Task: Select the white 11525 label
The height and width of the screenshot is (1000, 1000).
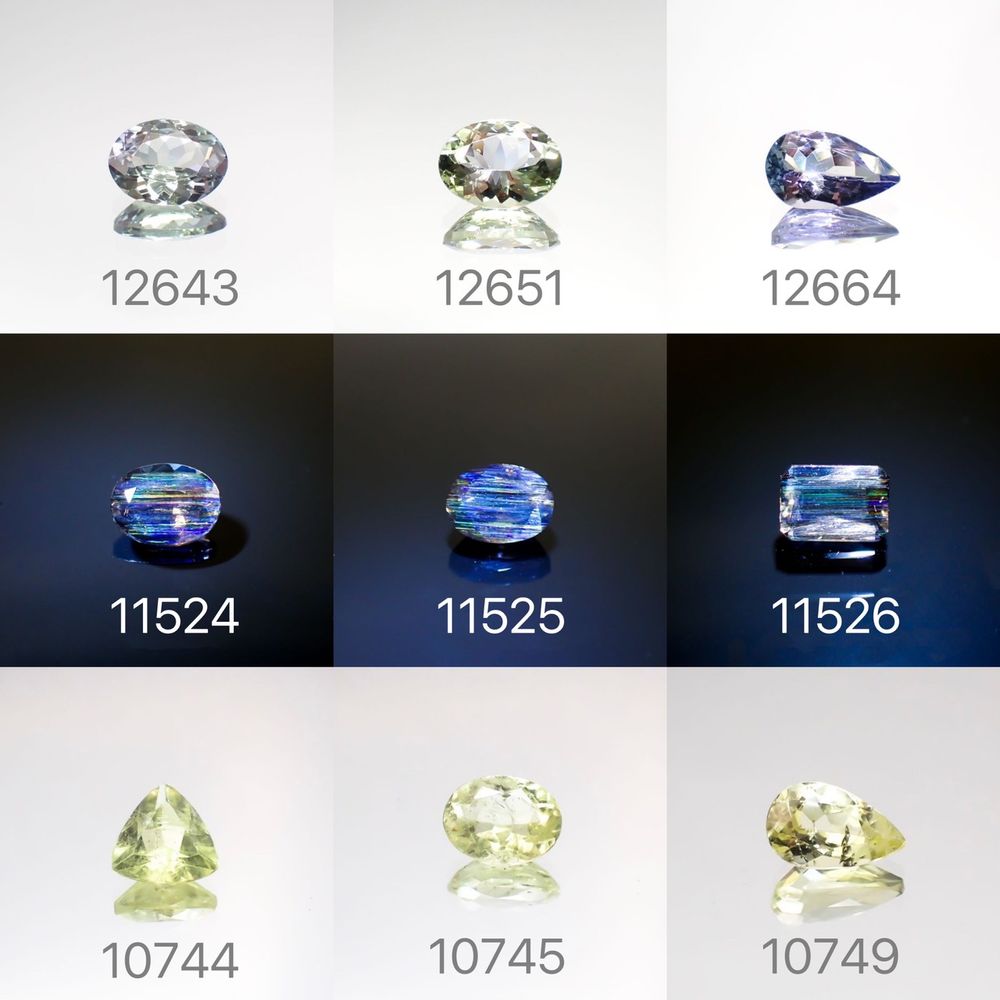Action: (x=501, y=616)
